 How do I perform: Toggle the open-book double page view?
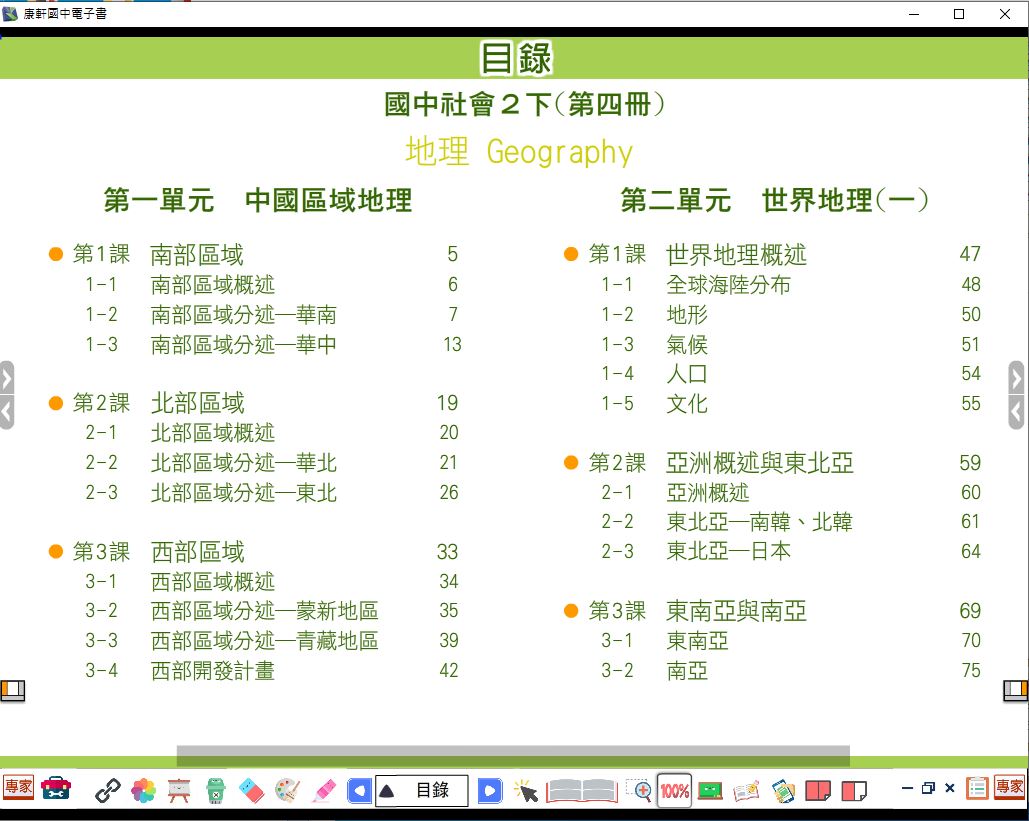[x=581, y=790]
